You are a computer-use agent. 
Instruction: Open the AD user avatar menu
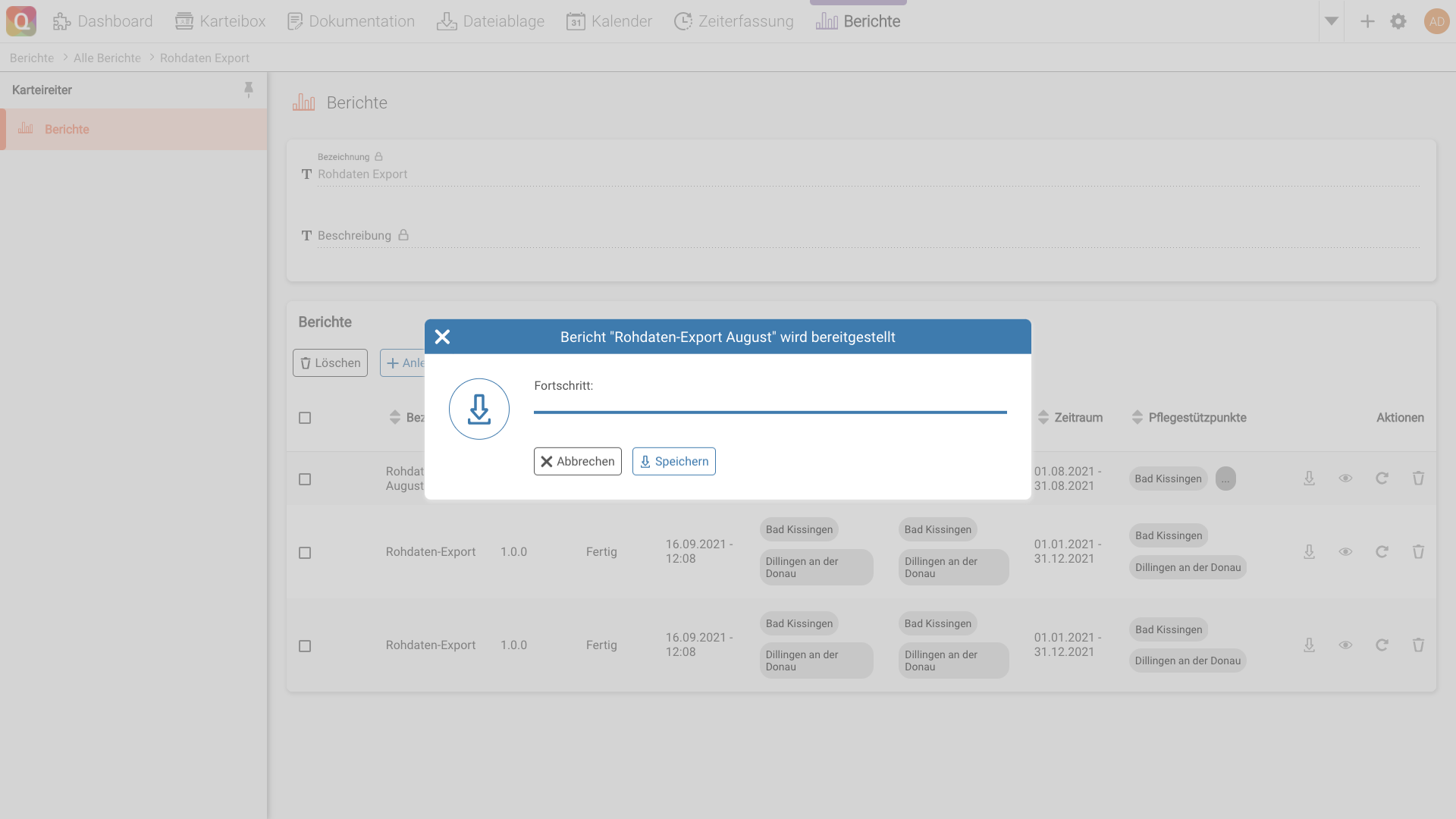[x=1436, y=21]
